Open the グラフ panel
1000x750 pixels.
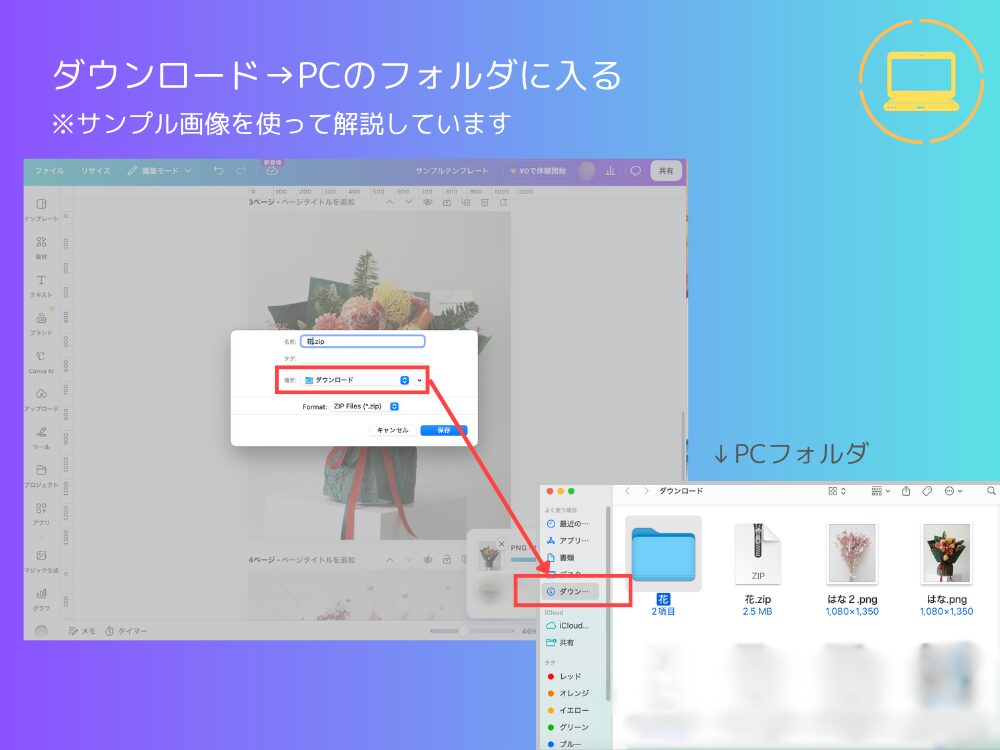(x=41, y=599)
